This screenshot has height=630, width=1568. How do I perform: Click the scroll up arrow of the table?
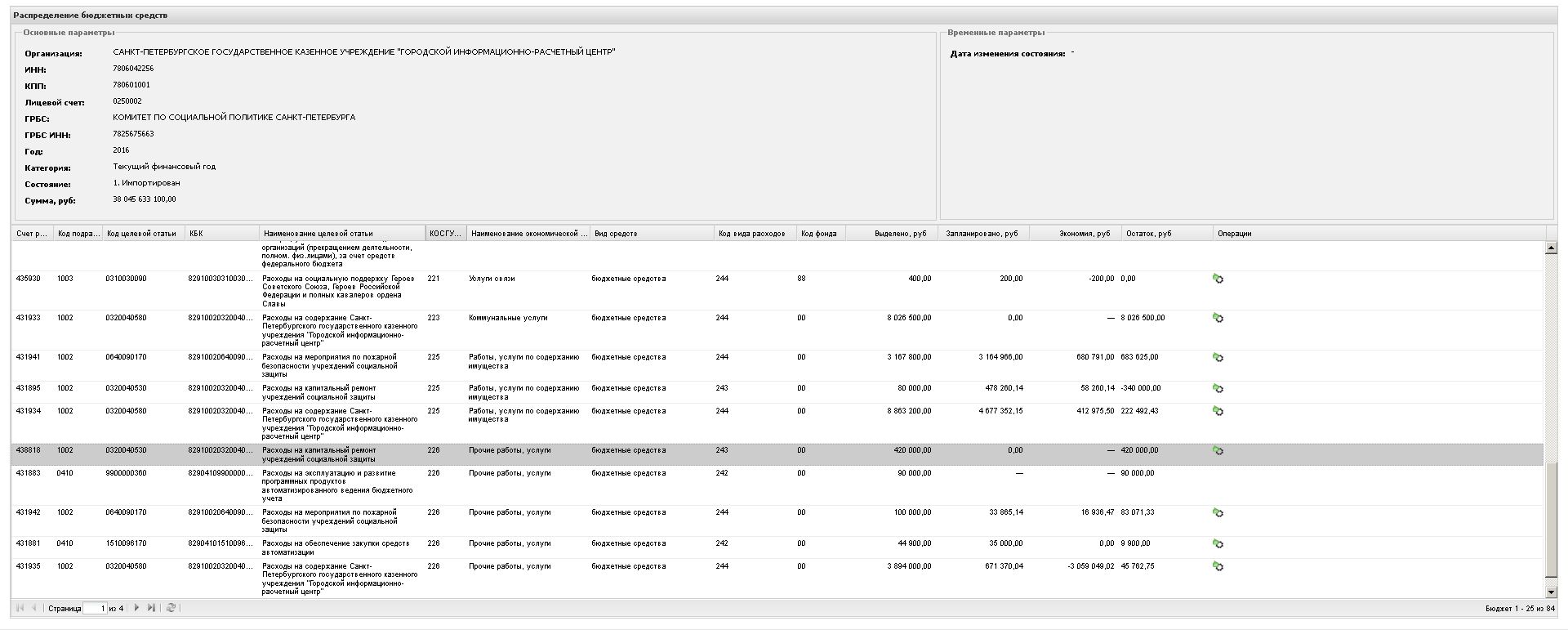pos(1552,248)
